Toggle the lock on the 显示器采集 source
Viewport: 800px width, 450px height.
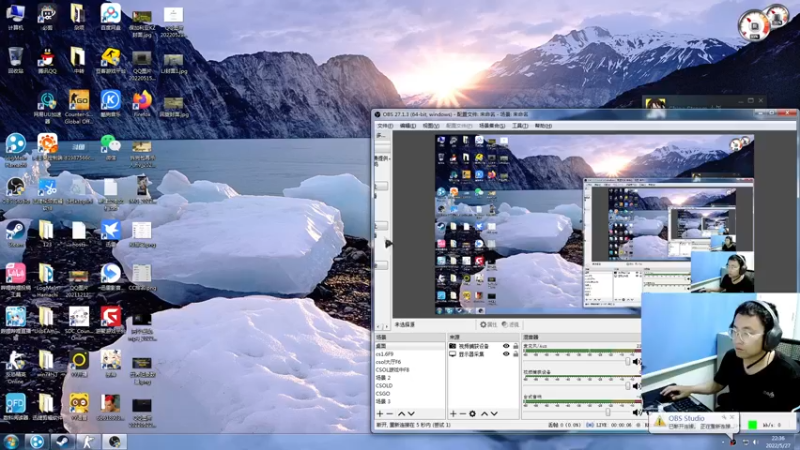[x=515, y=354]
